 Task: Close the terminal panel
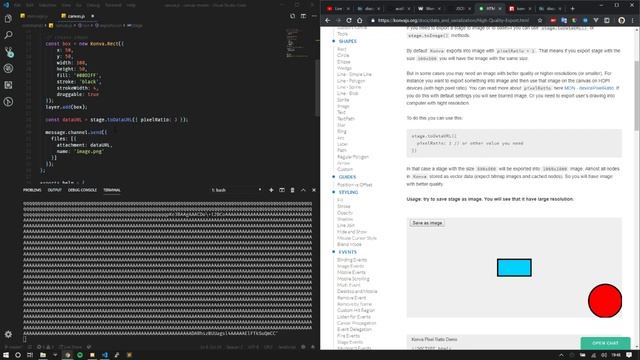pos(313,190)
